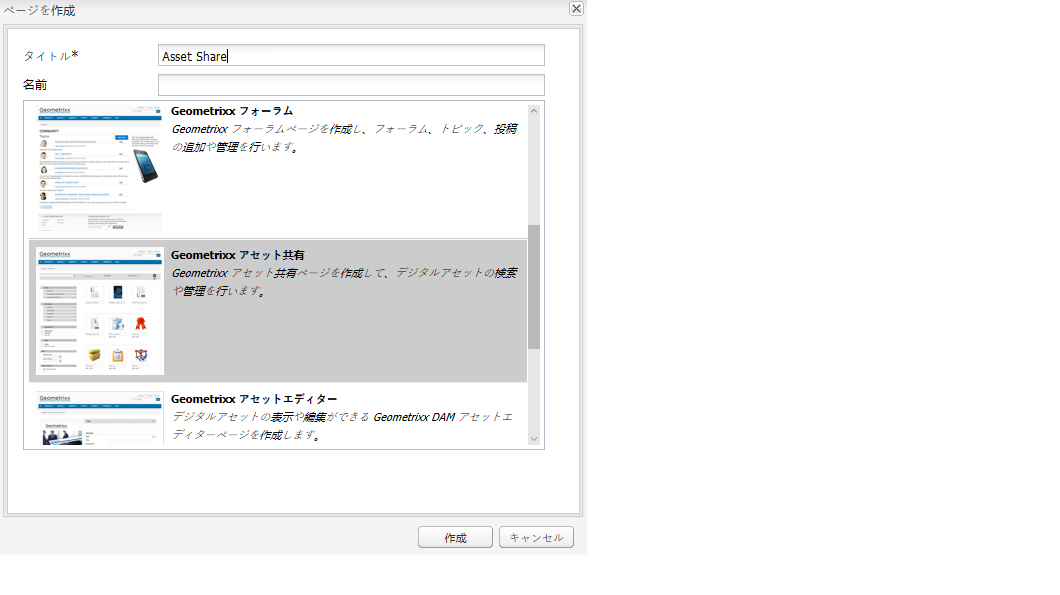Select the Geometrixx アセットエディター template thumbnail

[100, 419]
